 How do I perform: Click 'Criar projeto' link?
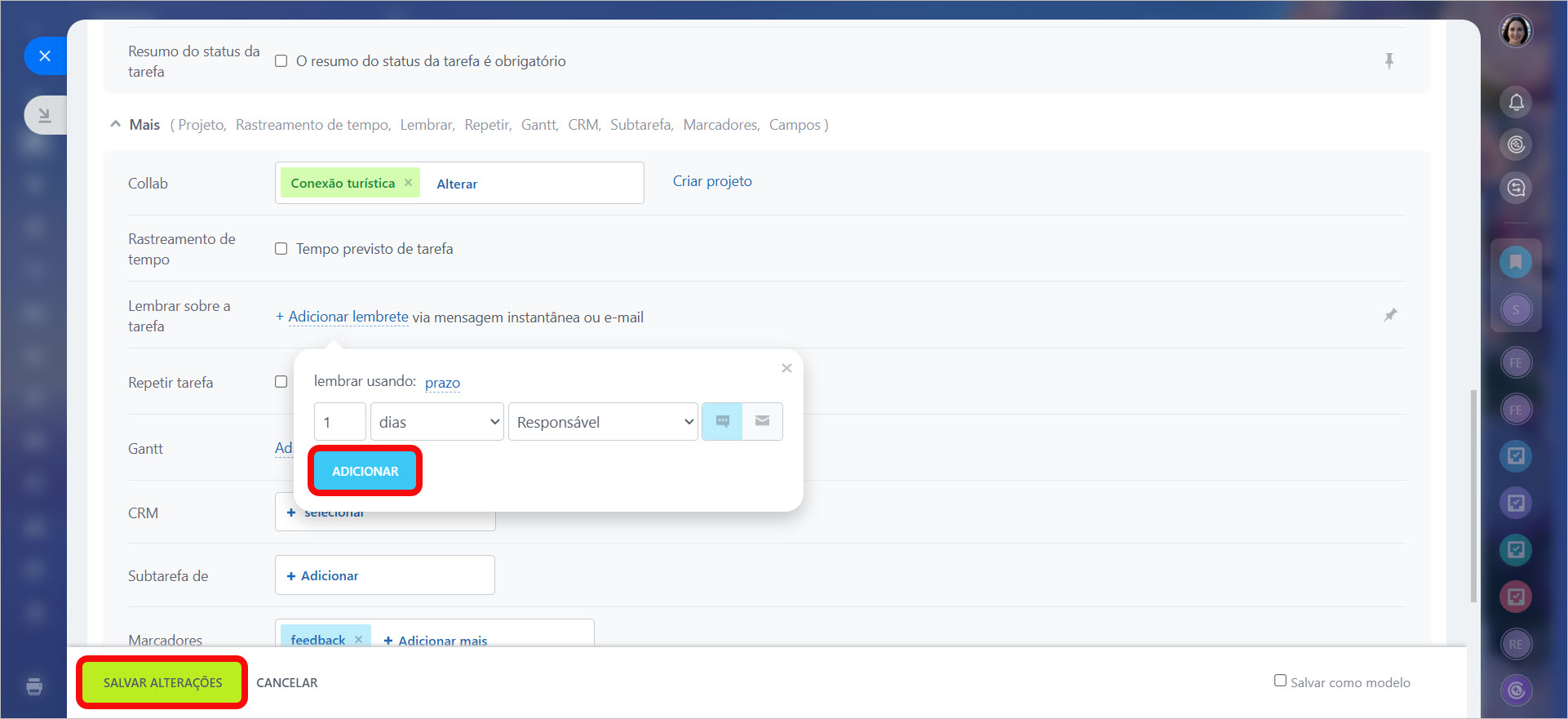712,181
